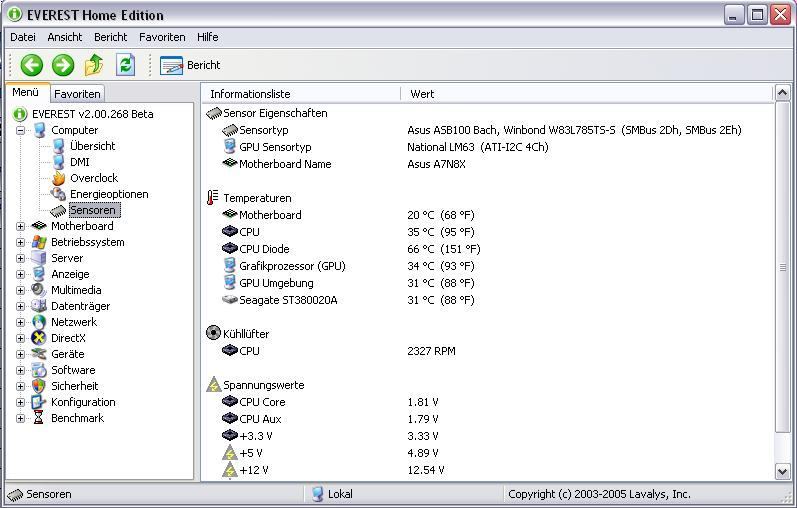Click the Temperaturen thermometer icon
This screenshot has height=508, width=797.
tap(212, 198)
